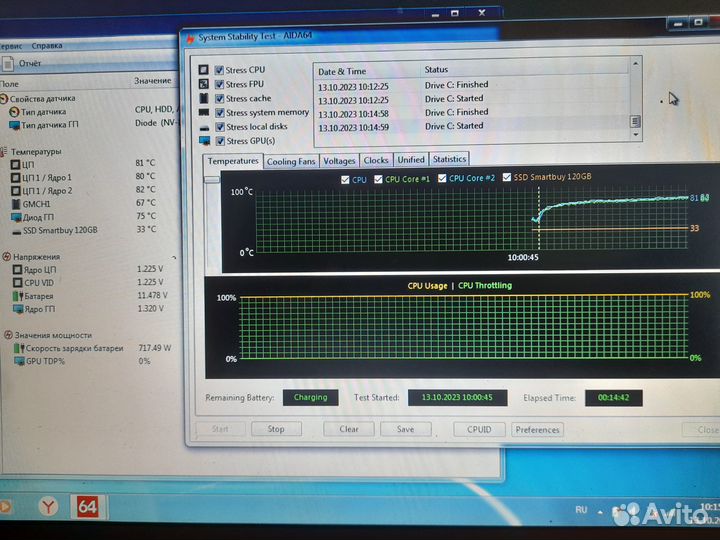Select log row 13.10.2023 10:14:59 Drive C: Started

(472, 127)
